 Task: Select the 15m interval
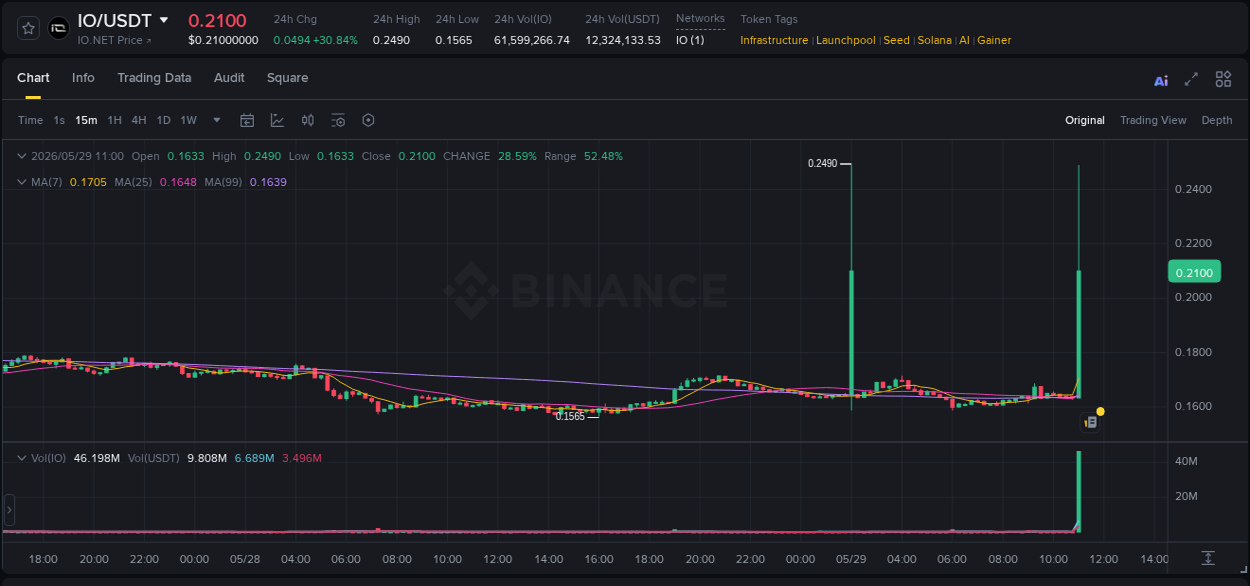[x=86, y=120]
